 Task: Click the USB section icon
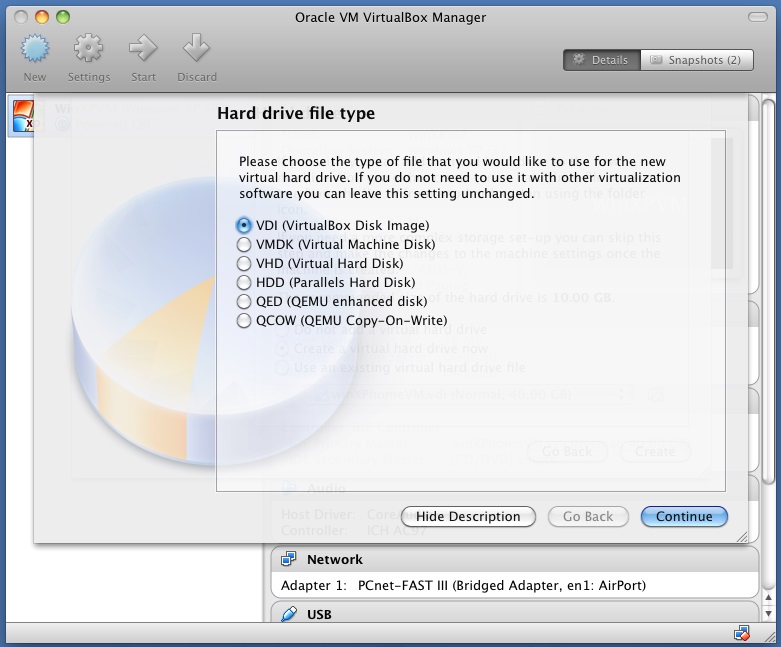288,614
